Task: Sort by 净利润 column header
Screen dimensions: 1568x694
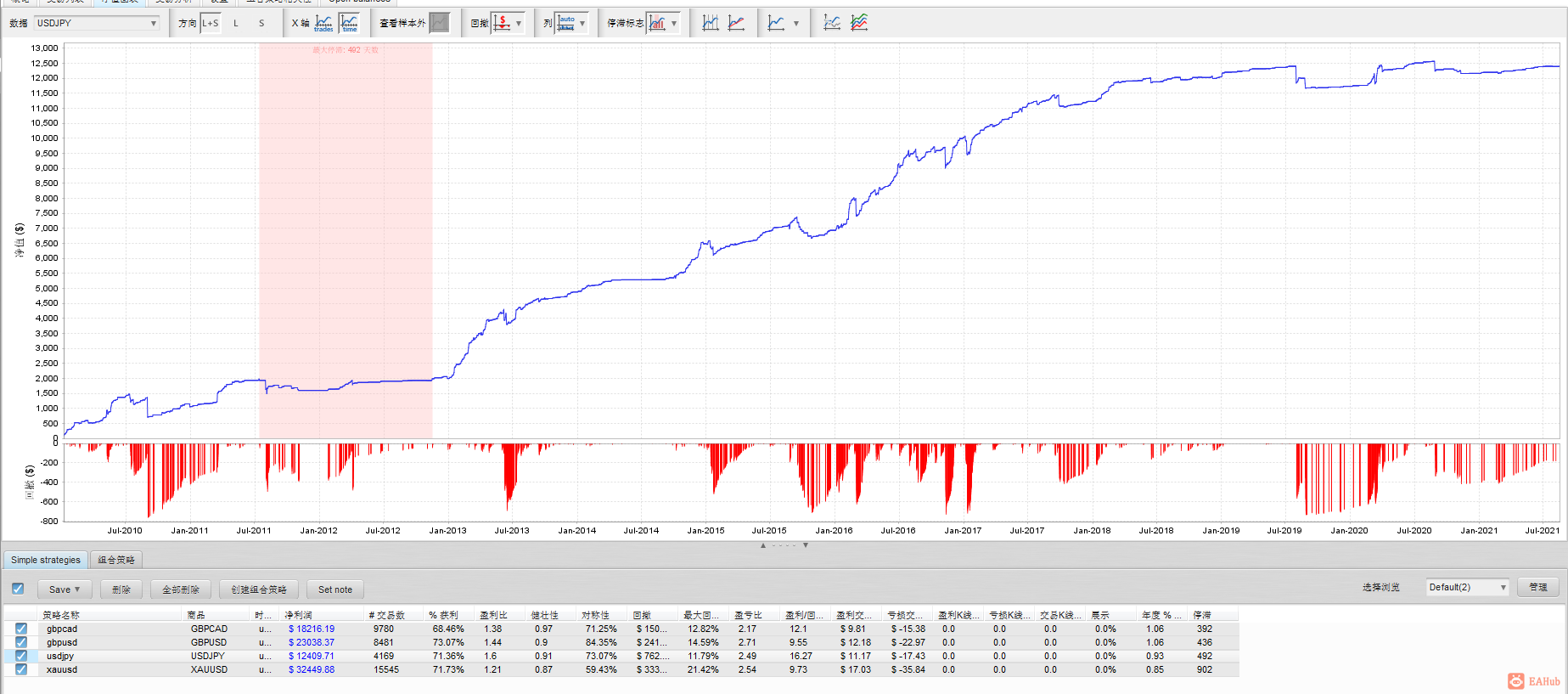Action: click(323, 615)
